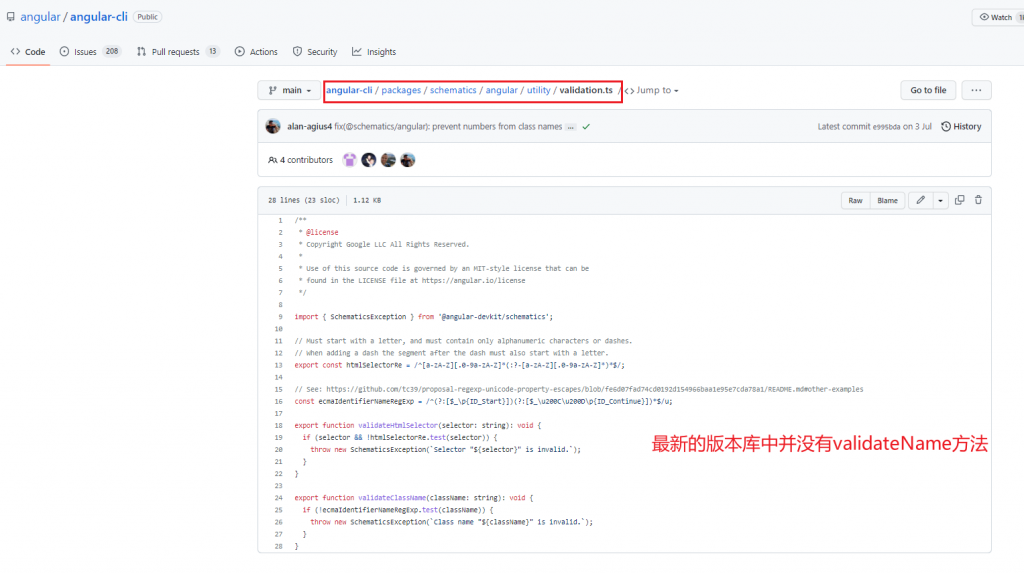The width and height of the screenshot is (1024, 574).
Task: Click the SchematicsException import on line 9
Action: coord(368,317)
